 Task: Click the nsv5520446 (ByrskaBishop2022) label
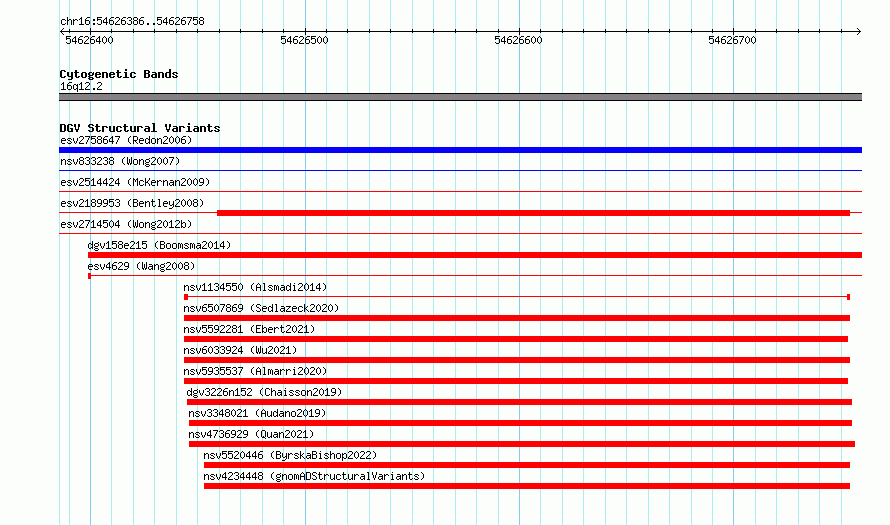290,455
